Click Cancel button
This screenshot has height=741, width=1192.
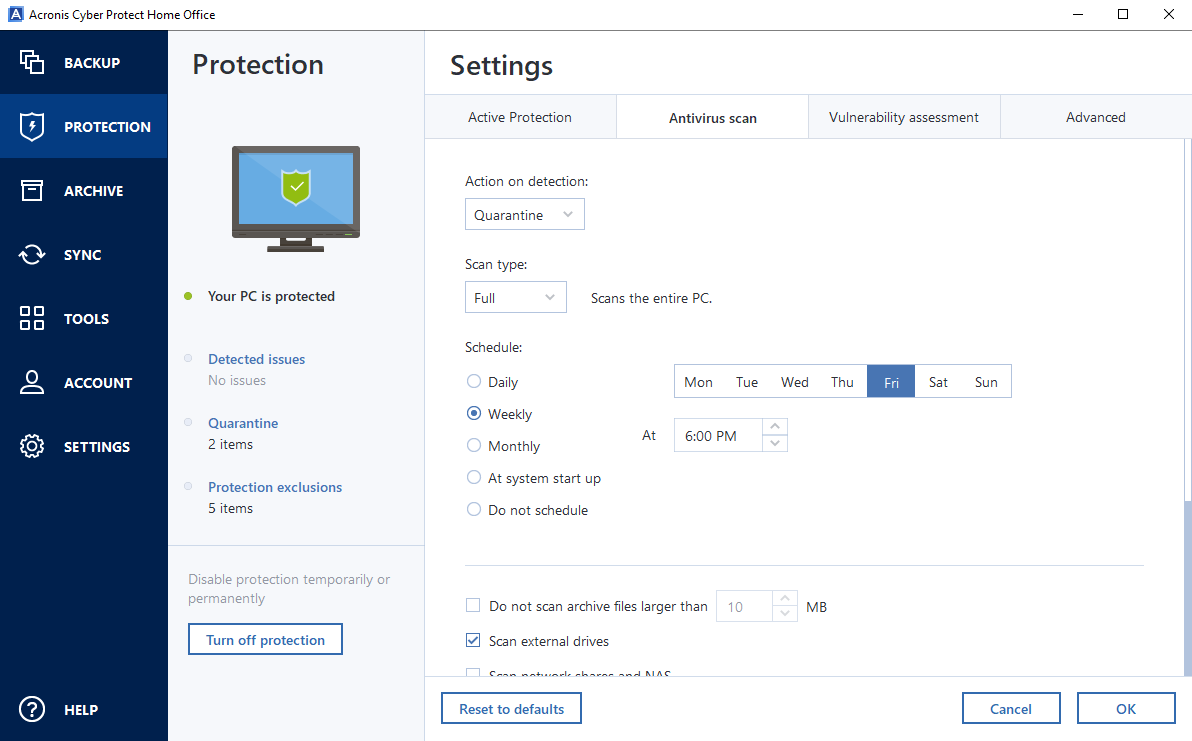[1011, 708]
